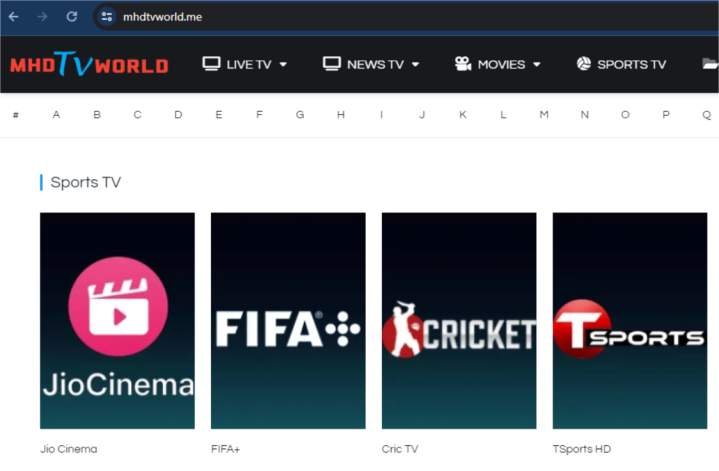
Task: Filter channels by letter D
Action: pyautogui.click(x=178, y=115)
